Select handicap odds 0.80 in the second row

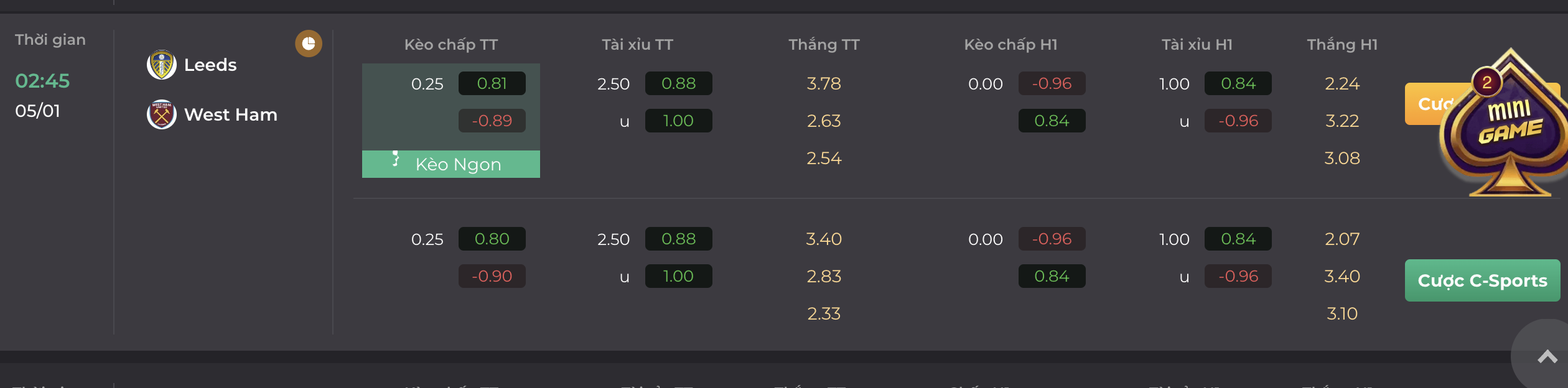coord(492,239)
